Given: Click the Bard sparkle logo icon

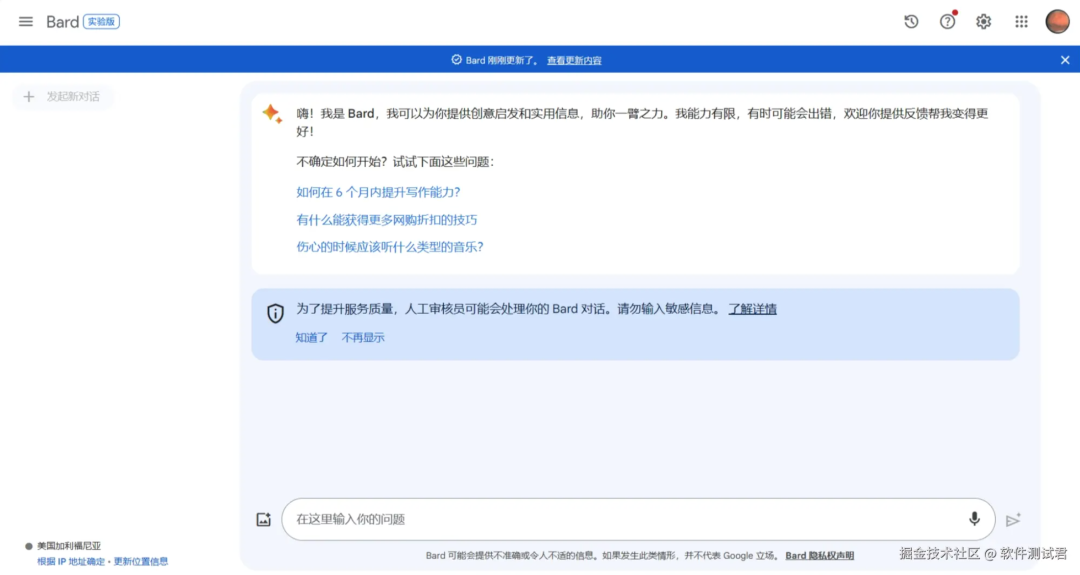Looking at the screenshot, I should (272, 114).
